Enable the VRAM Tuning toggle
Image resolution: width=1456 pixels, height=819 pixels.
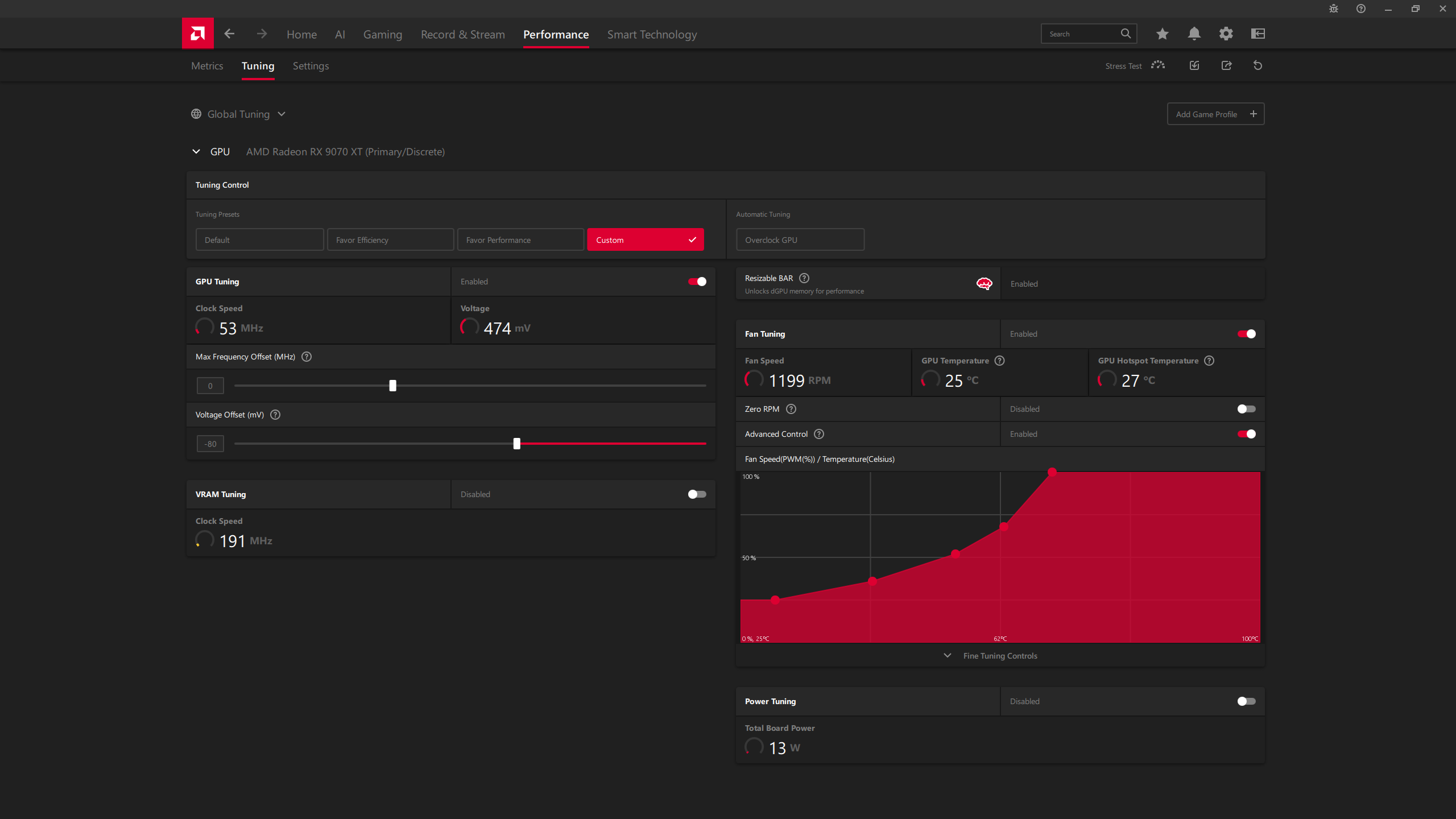tap(697, 494)
